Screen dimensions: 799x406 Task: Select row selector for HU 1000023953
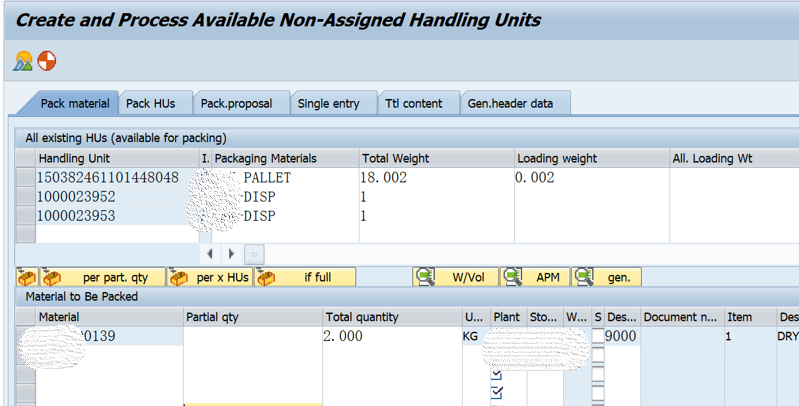[x=25, y=215]
